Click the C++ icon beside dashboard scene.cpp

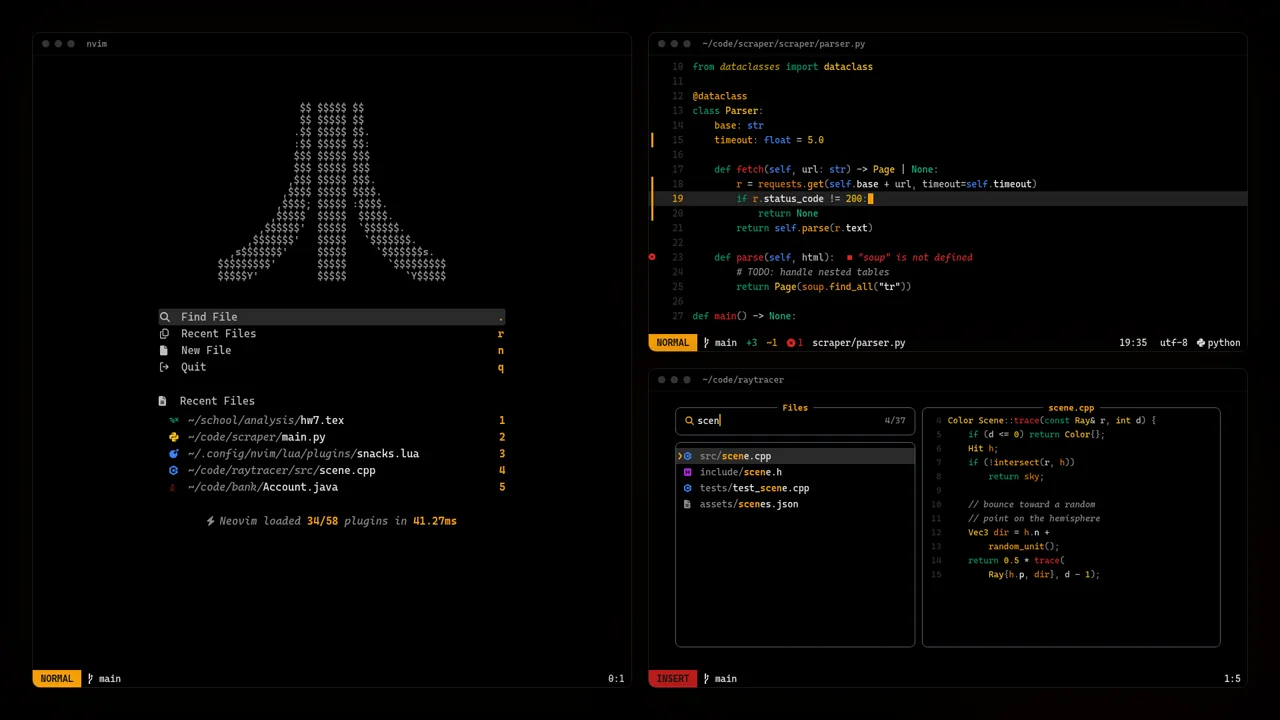point(174,471)
